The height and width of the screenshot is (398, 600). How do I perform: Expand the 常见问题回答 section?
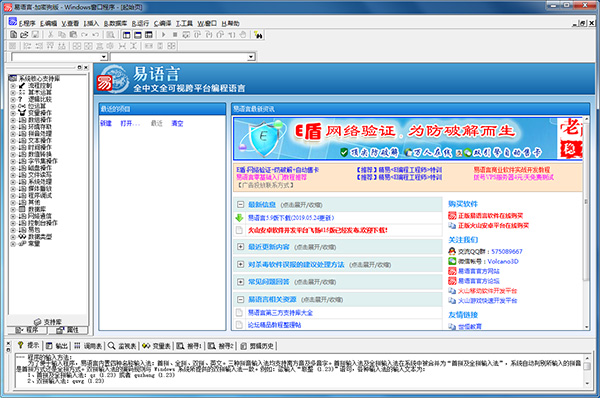240,282
